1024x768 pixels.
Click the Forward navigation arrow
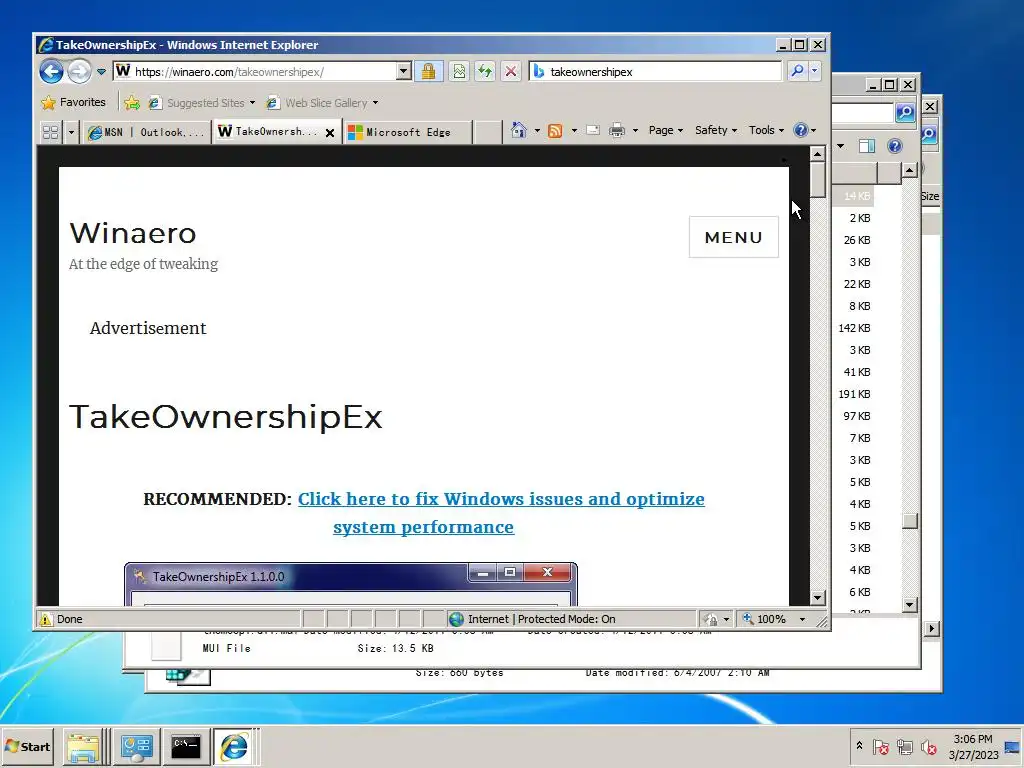pos(80,71)
